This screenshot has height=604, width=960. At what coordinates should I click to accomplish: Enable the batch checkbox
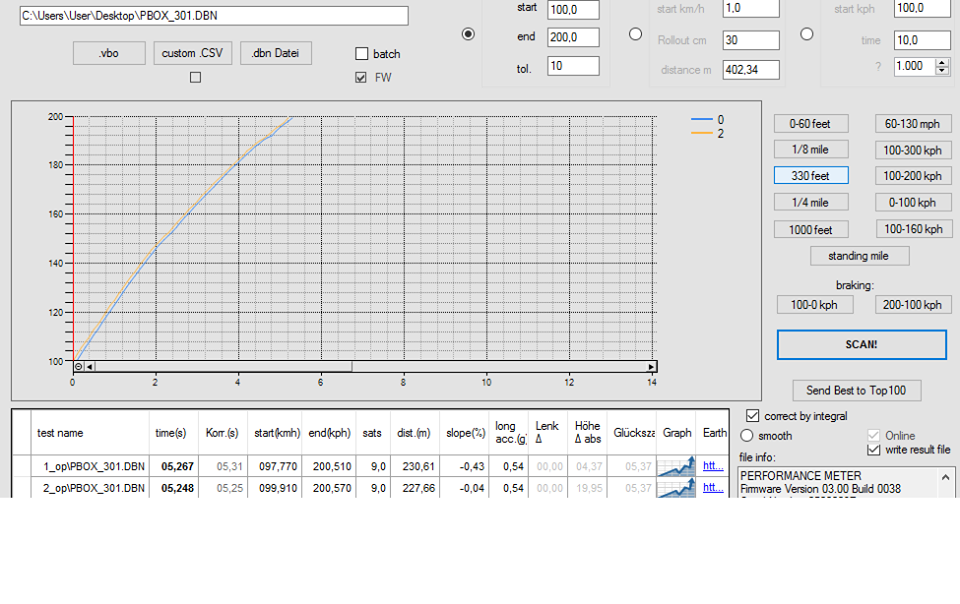(362, 54)
